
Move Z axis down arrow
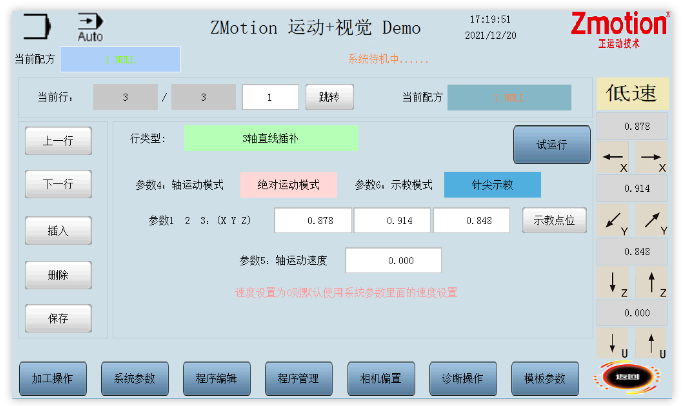613,282
